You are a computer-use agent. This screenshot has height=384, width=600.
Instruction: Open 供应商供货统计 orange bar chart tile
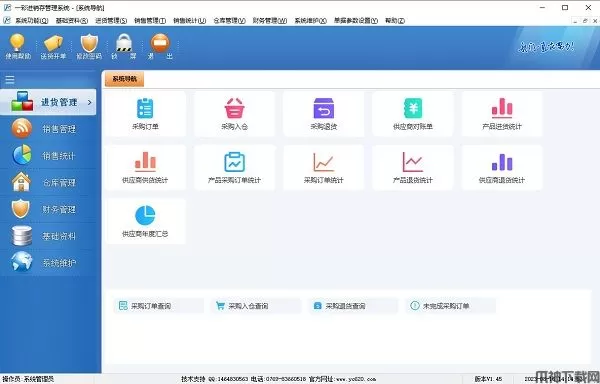coord(145,167)
